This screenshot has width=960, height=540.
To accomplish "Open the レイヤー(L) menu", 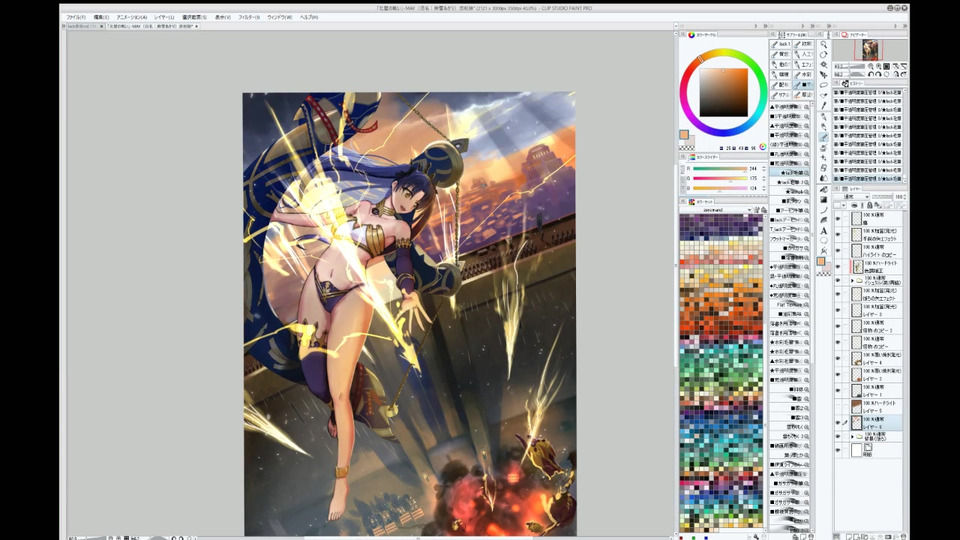I will pos(164,17).
